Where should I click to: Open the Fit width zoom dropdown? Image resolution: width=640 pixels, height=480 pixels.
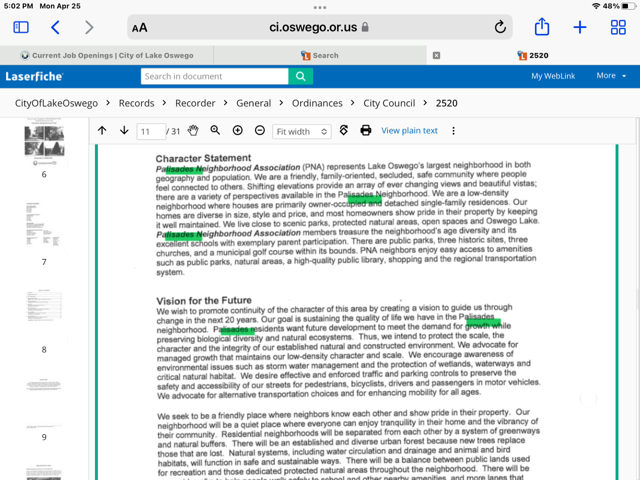301,131
